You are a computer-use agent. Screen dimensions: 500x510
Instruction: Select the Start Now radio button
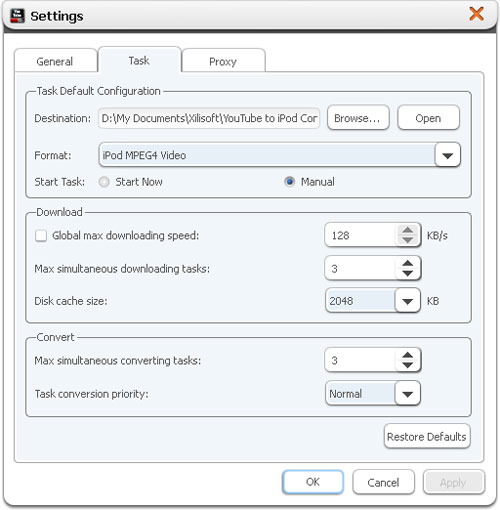point(104,182)
